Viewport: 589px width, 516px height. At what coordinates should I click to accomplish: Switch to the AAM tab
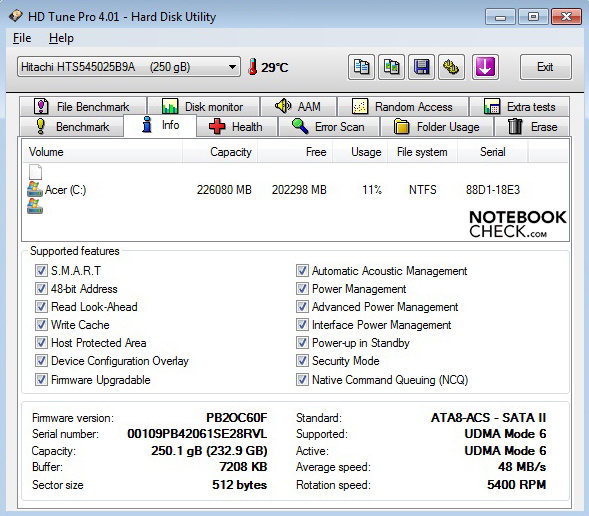(x=299, y=107)
